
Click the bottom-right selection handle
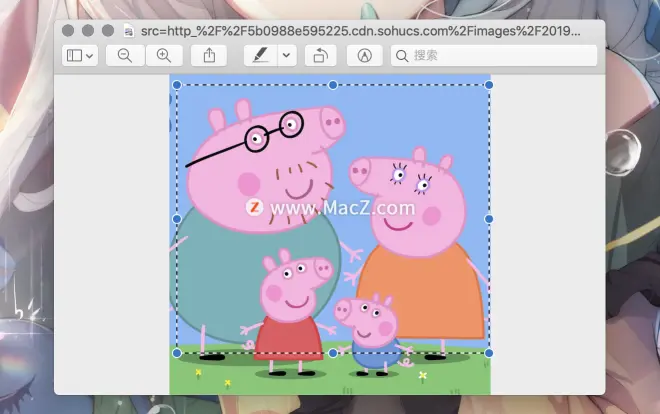489,353
